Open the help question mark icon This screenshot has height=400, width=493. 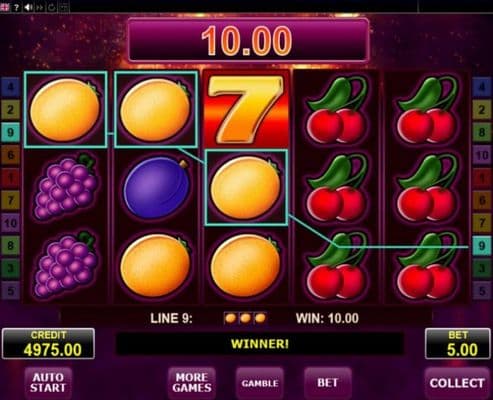[16, 7]
